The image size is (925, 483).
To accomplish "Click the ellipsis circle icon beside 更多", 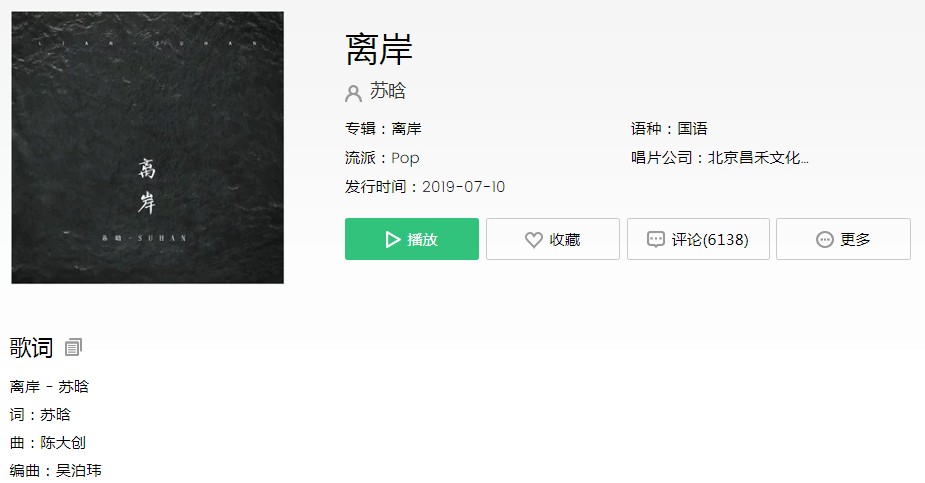I will tap(824, 239).
